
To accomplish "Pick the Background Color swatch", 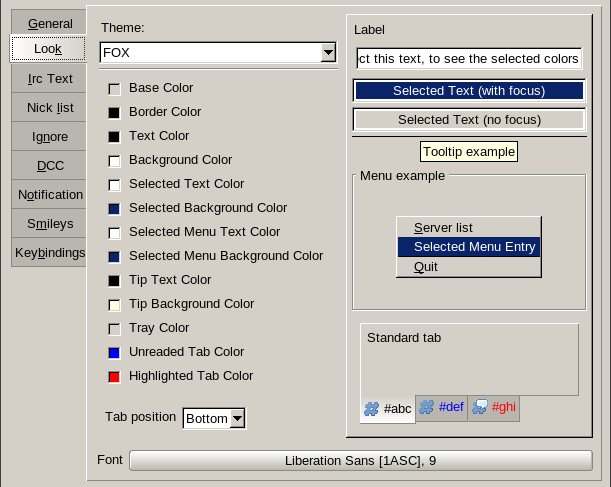I will coord(114,161).
